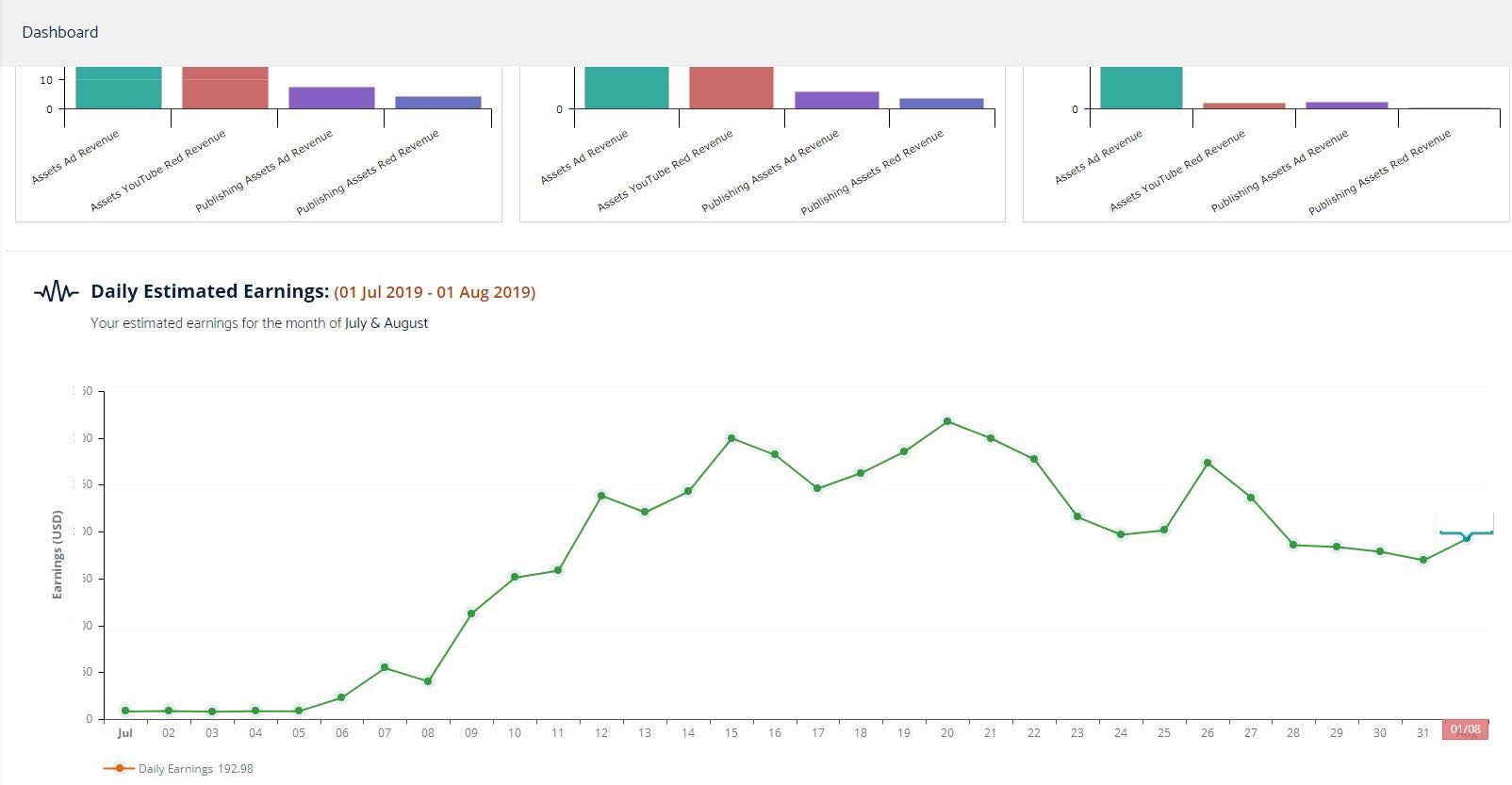This screenshot has height=785, width=1512.
Task: Click blue Publishing Assets Red Revenue bar, first chart
Action: [x=438, y=103]
